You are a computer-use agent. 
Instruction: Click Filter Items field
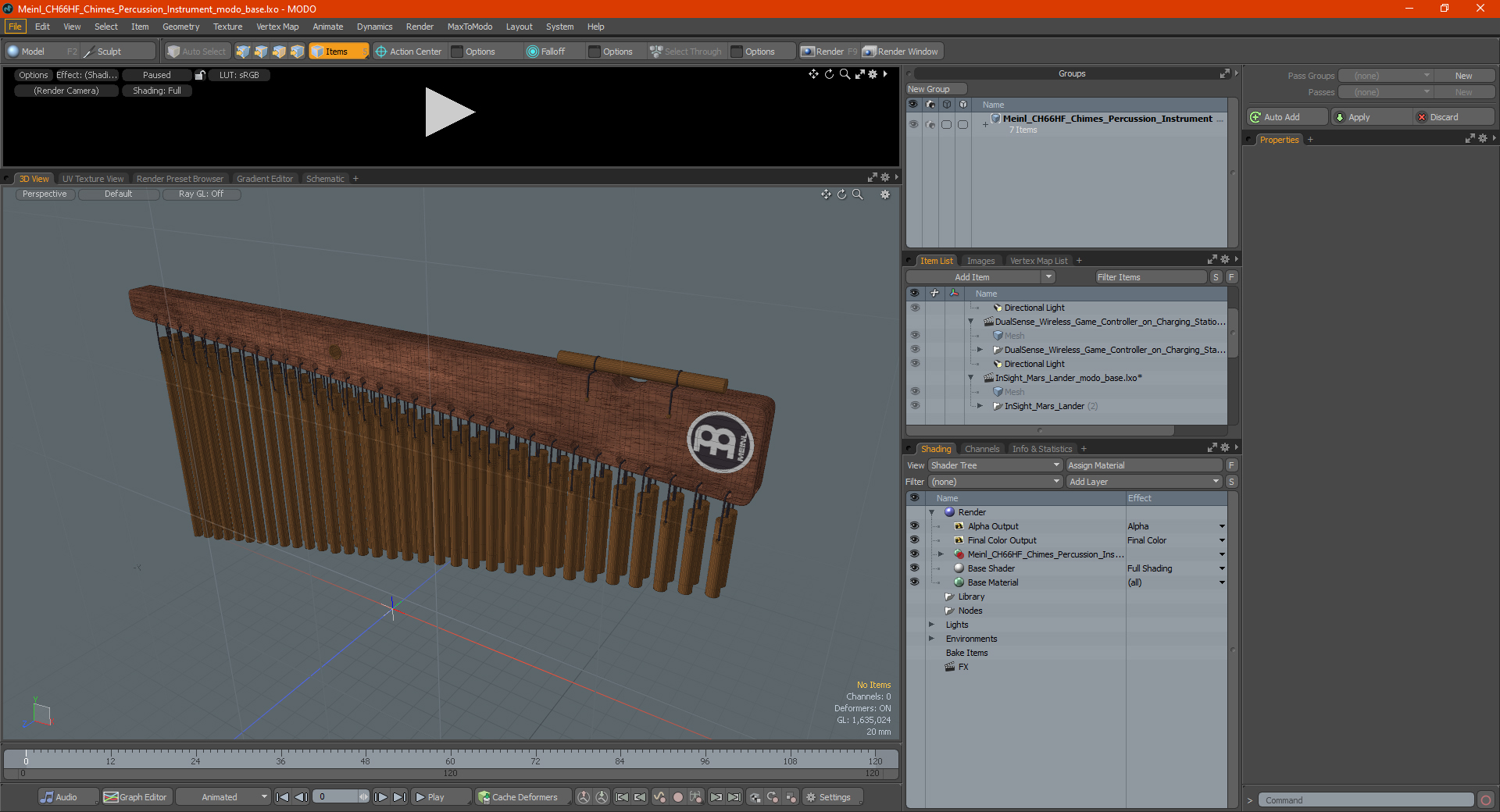(1150, 277)
